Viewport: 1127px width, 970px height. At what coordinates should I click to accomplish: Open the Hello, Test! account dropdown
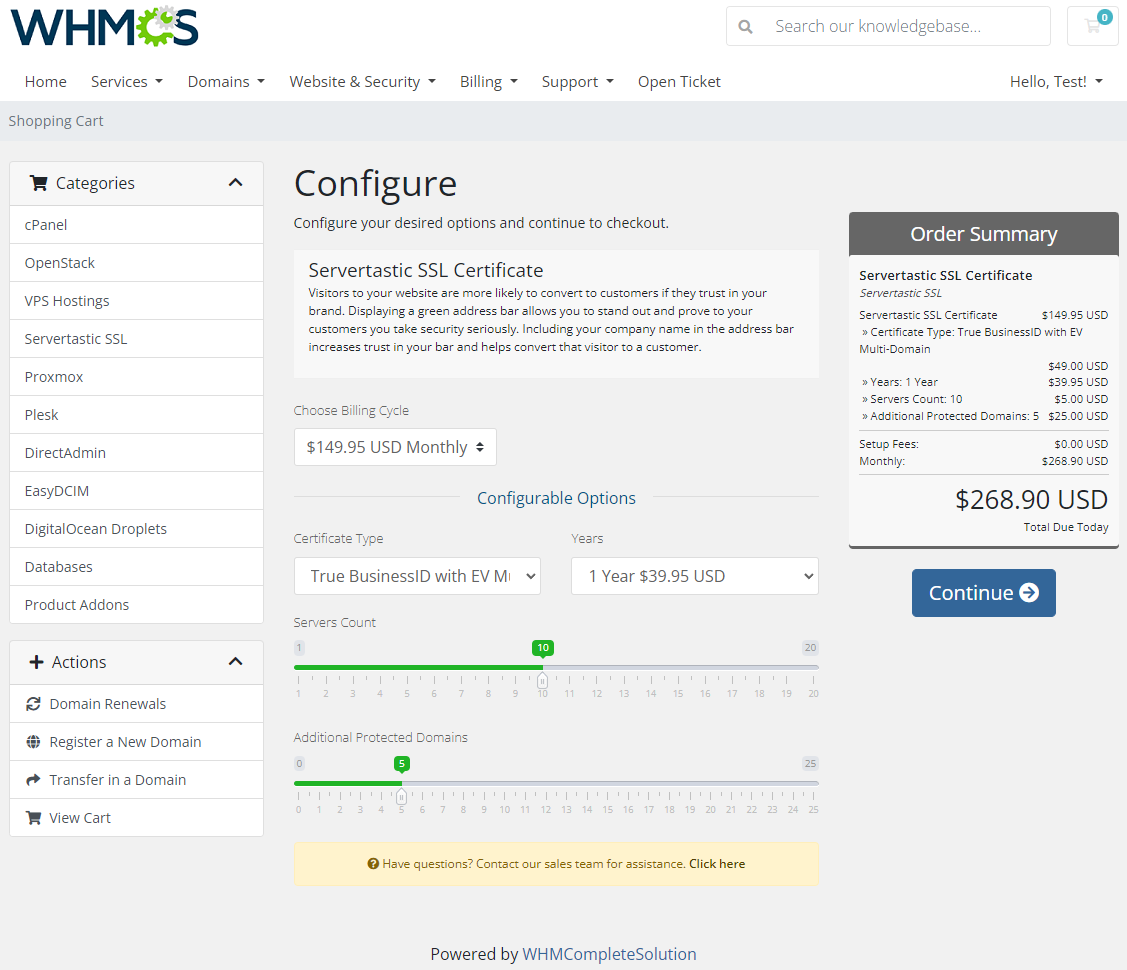[x=1056, y=82]
